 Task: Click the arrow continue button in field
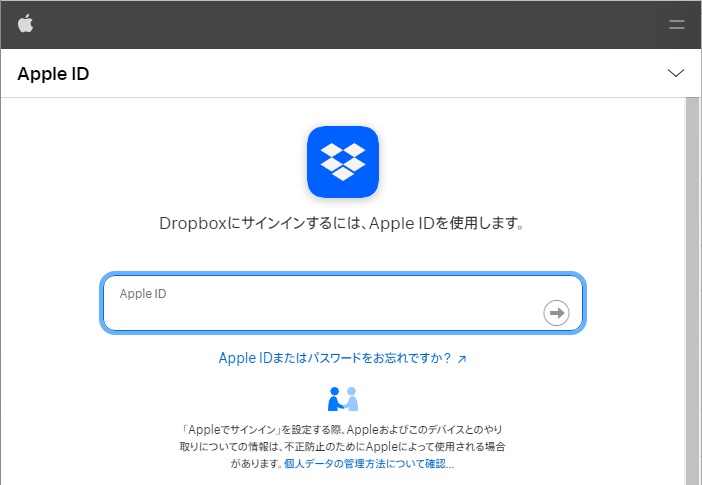556,313
